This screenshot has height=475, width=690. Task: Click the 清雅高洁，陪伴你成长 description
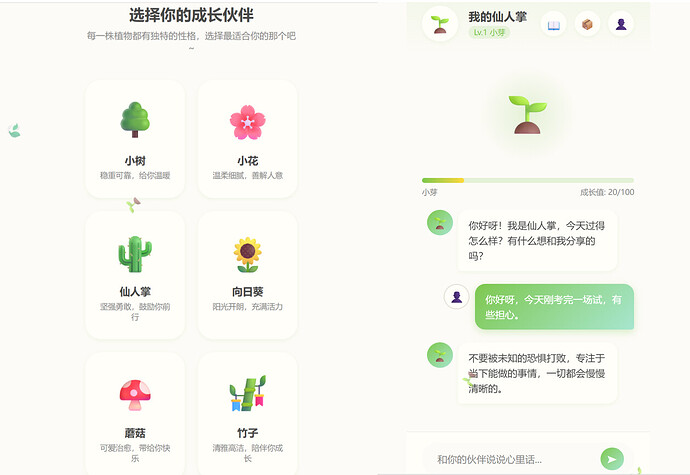248,453
